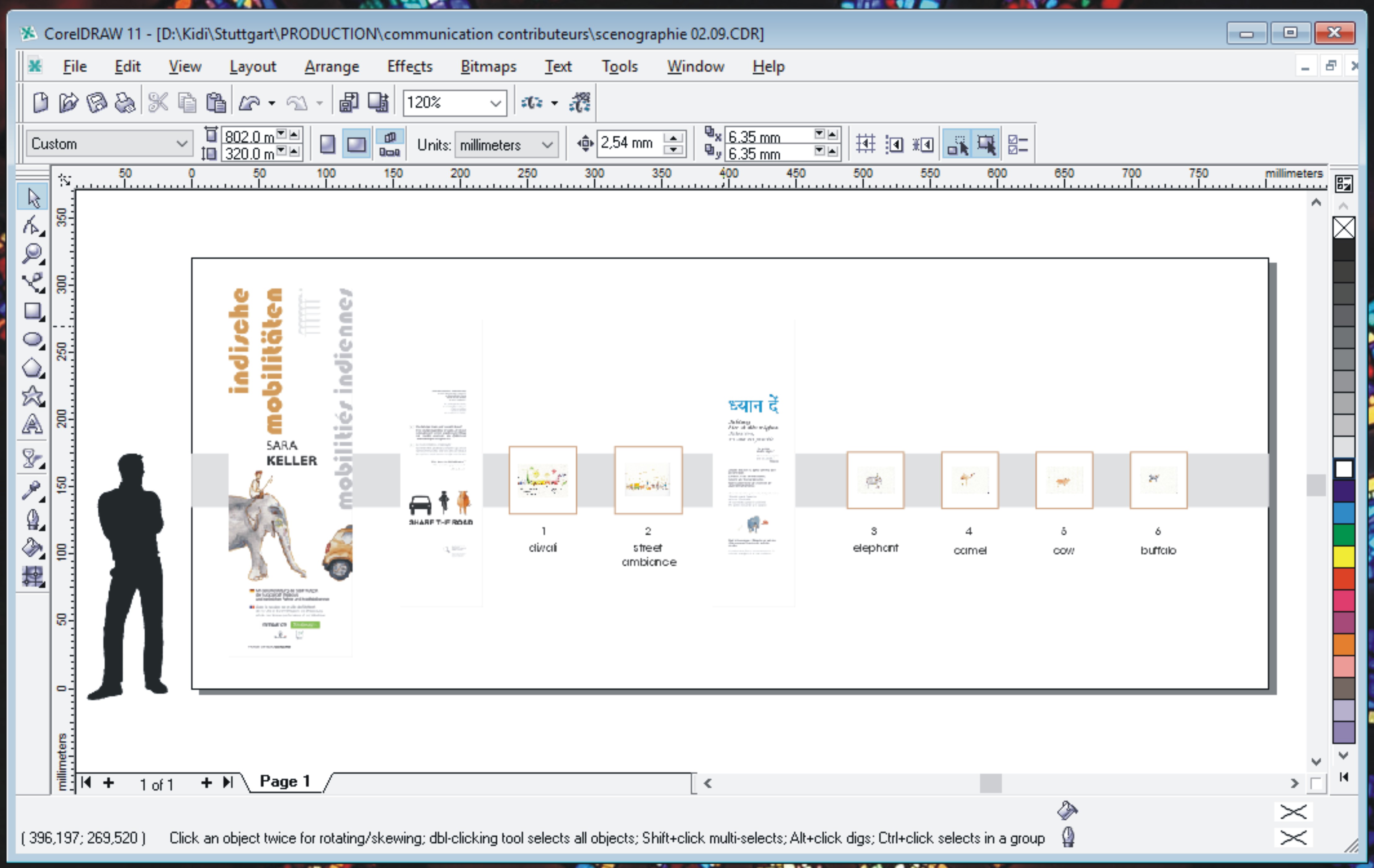Toggle Portrait page orientation
The width and height of the screenshot is (1374, 868).
point(328,144)
